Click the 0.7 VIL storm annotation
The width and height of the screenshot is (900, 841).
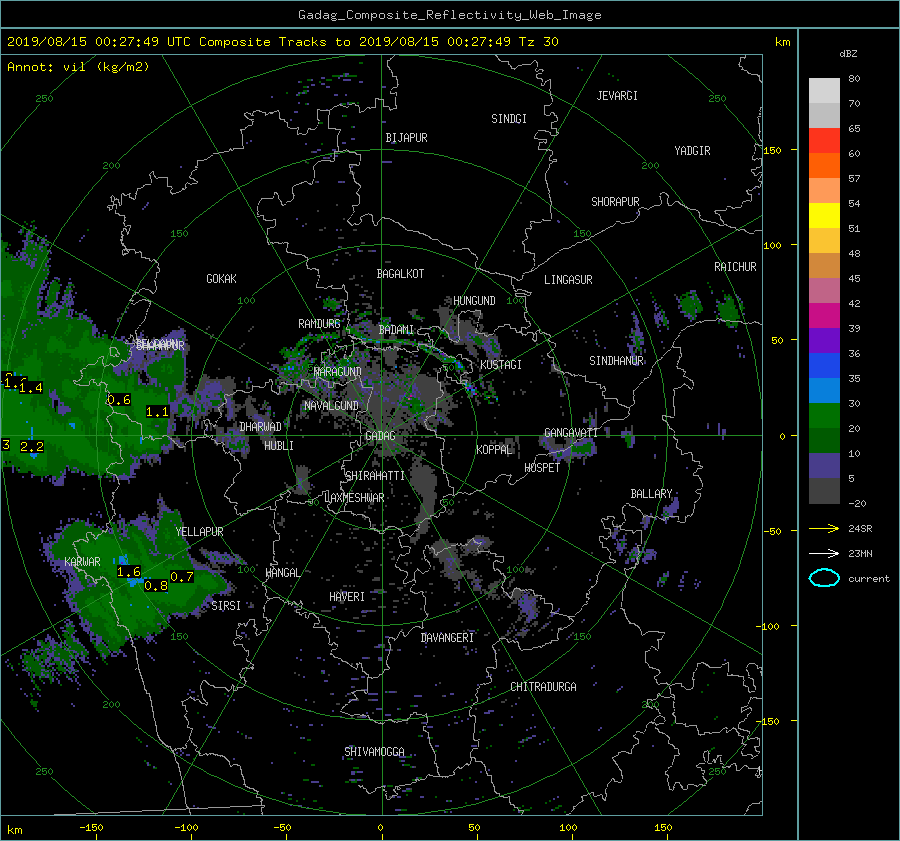point(182,576)
